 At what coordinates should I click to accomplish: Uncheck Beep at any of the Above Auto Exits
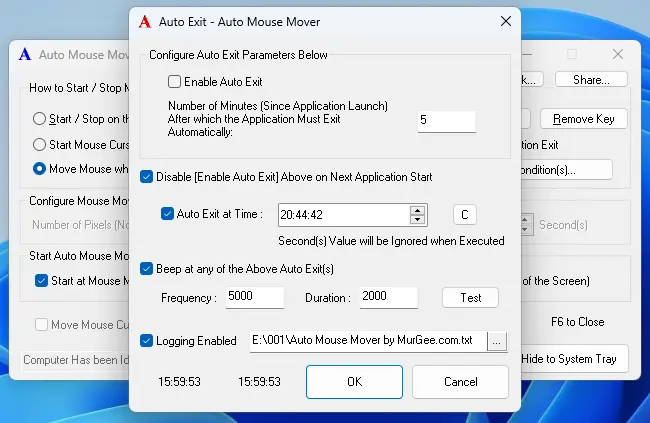[x=146, y=269]
